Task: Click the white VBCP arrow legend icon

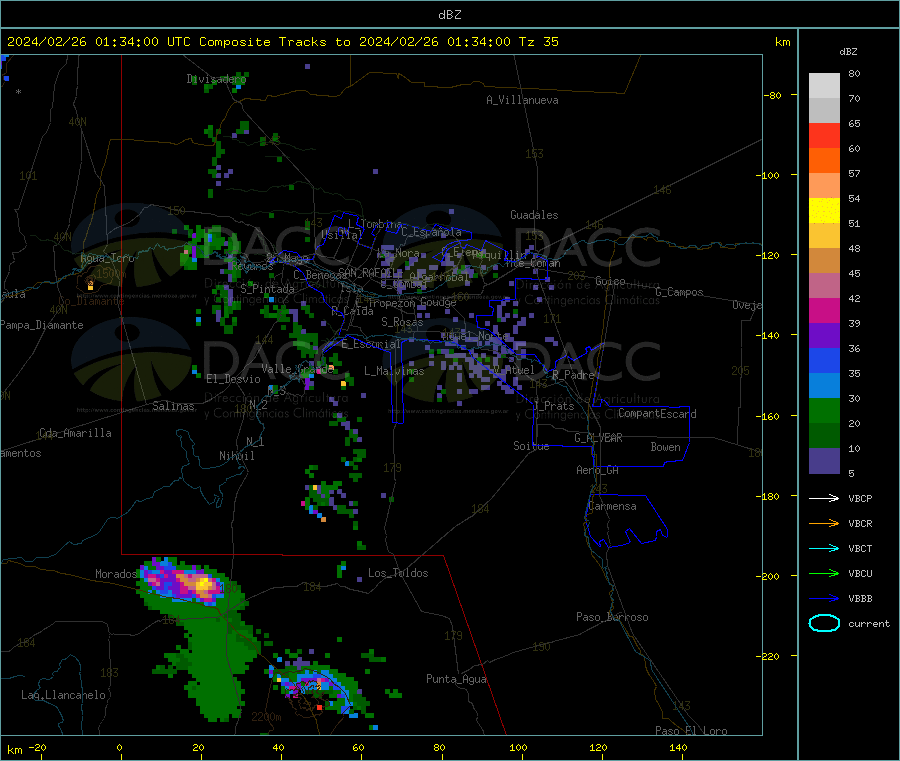Action: tap(824, 498)
